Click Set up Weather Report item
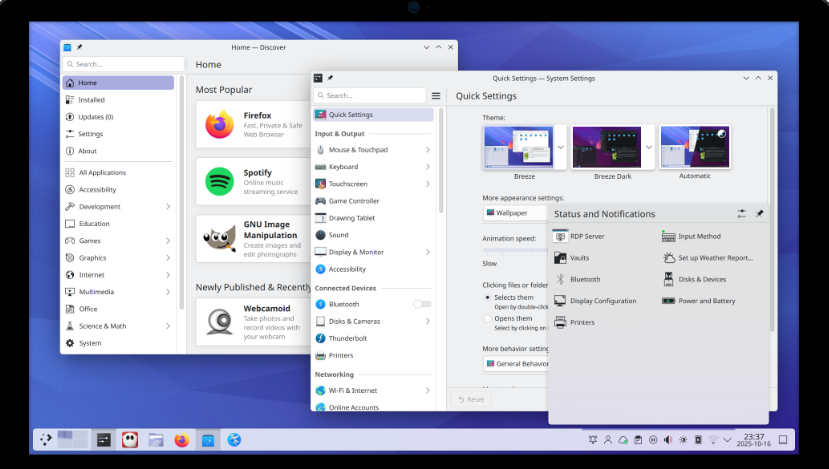Screen dimensions: 829x469 coord(714,258)
